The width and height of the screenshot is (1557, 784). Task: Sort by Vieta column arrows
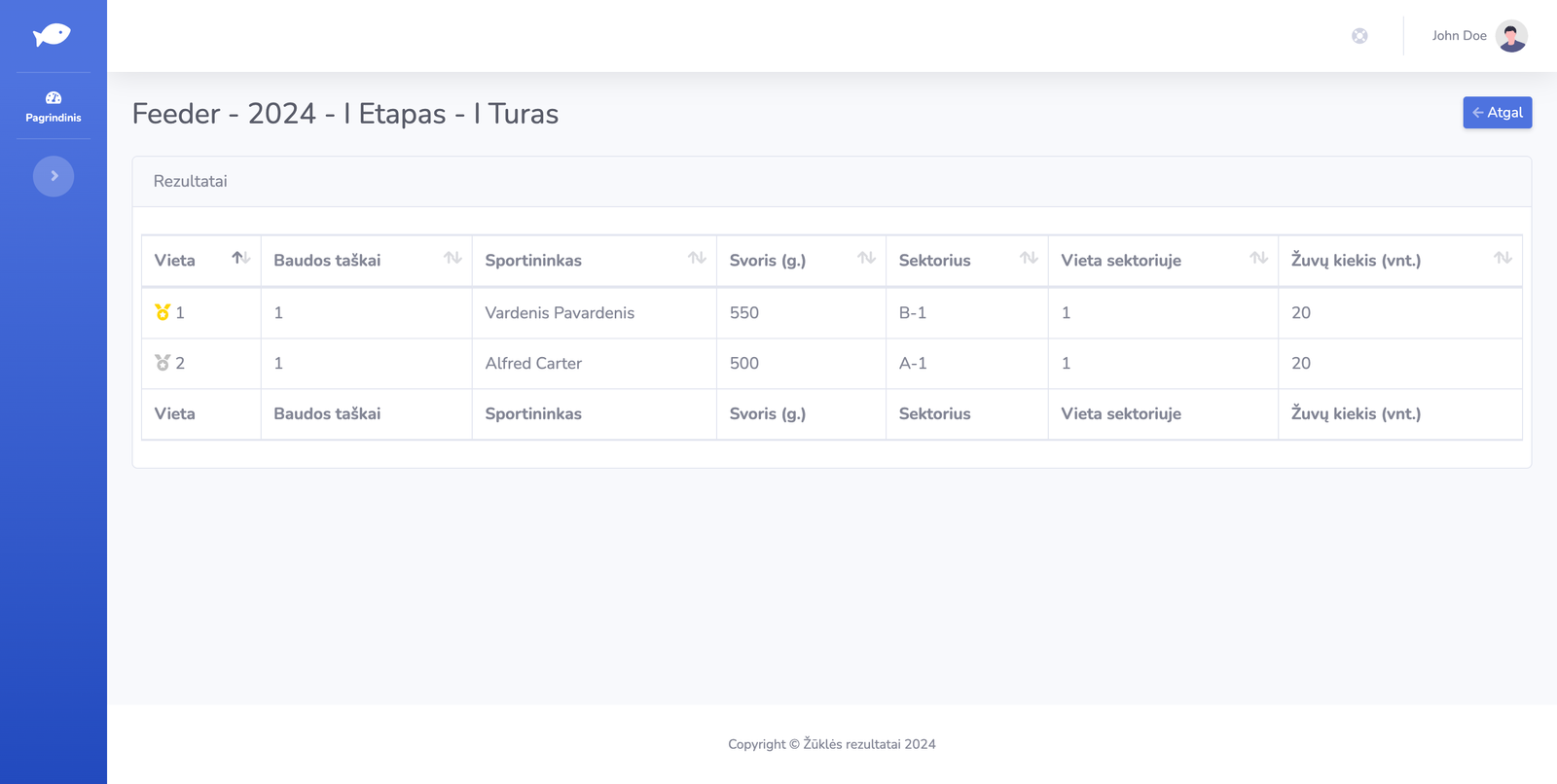coord(240,258)
